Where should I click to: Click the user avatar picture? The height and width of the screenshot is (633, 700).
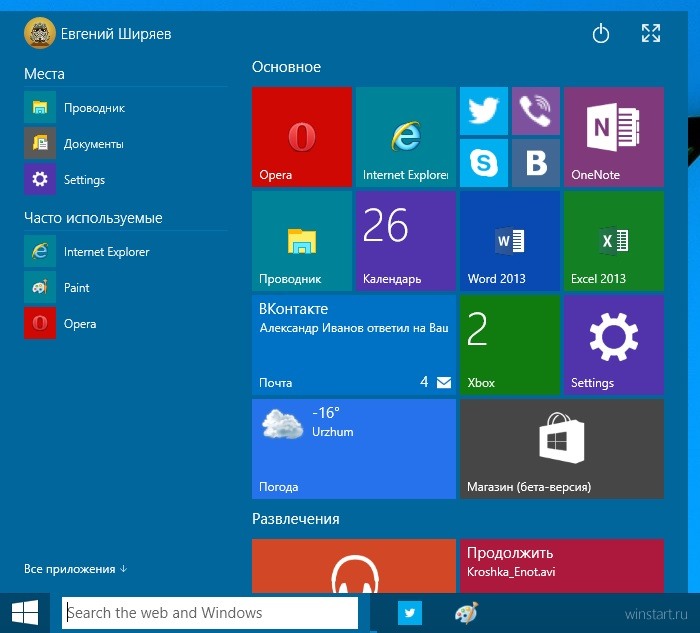point(40,33)
